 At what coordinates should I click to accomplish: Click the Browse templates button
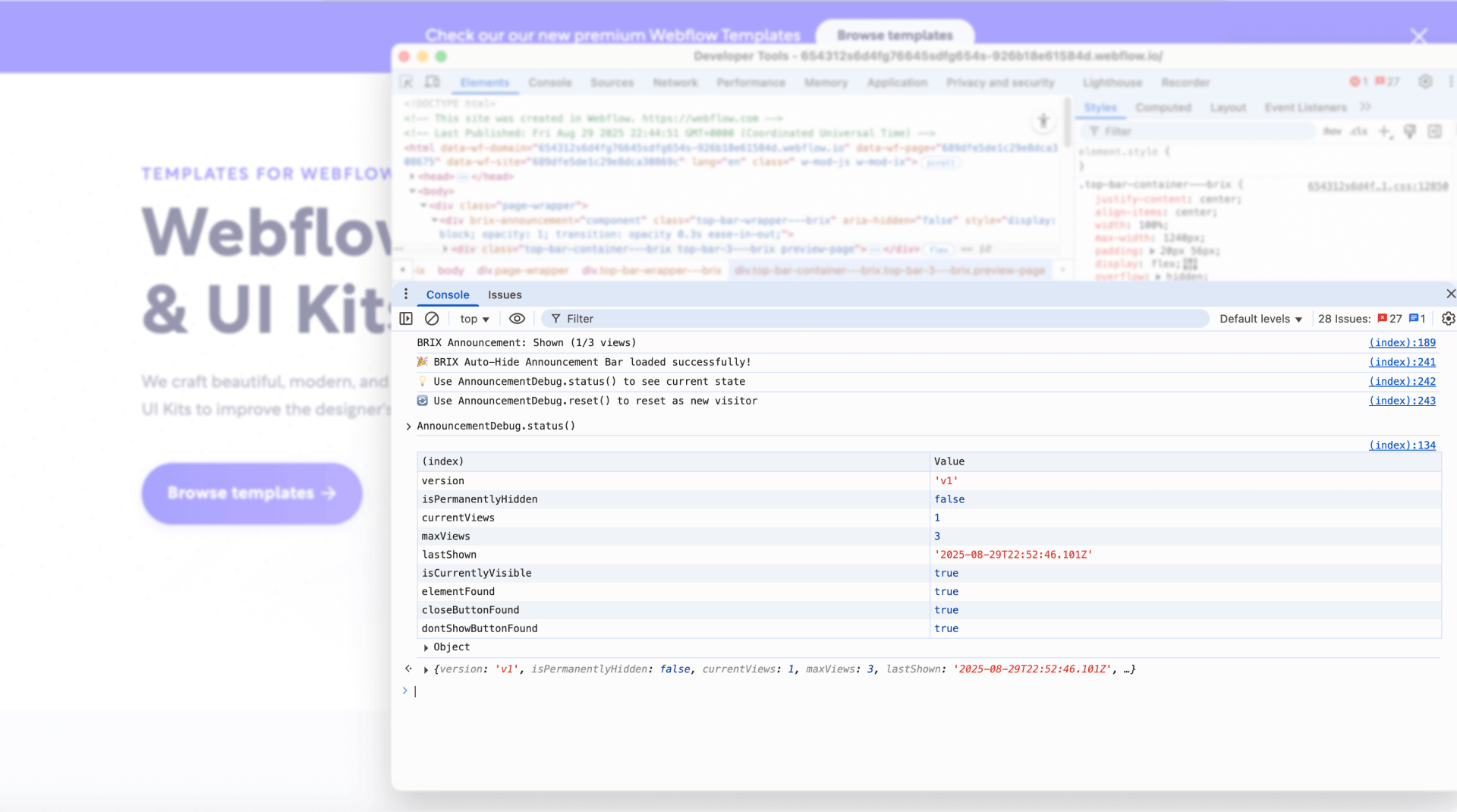(251, 493)
